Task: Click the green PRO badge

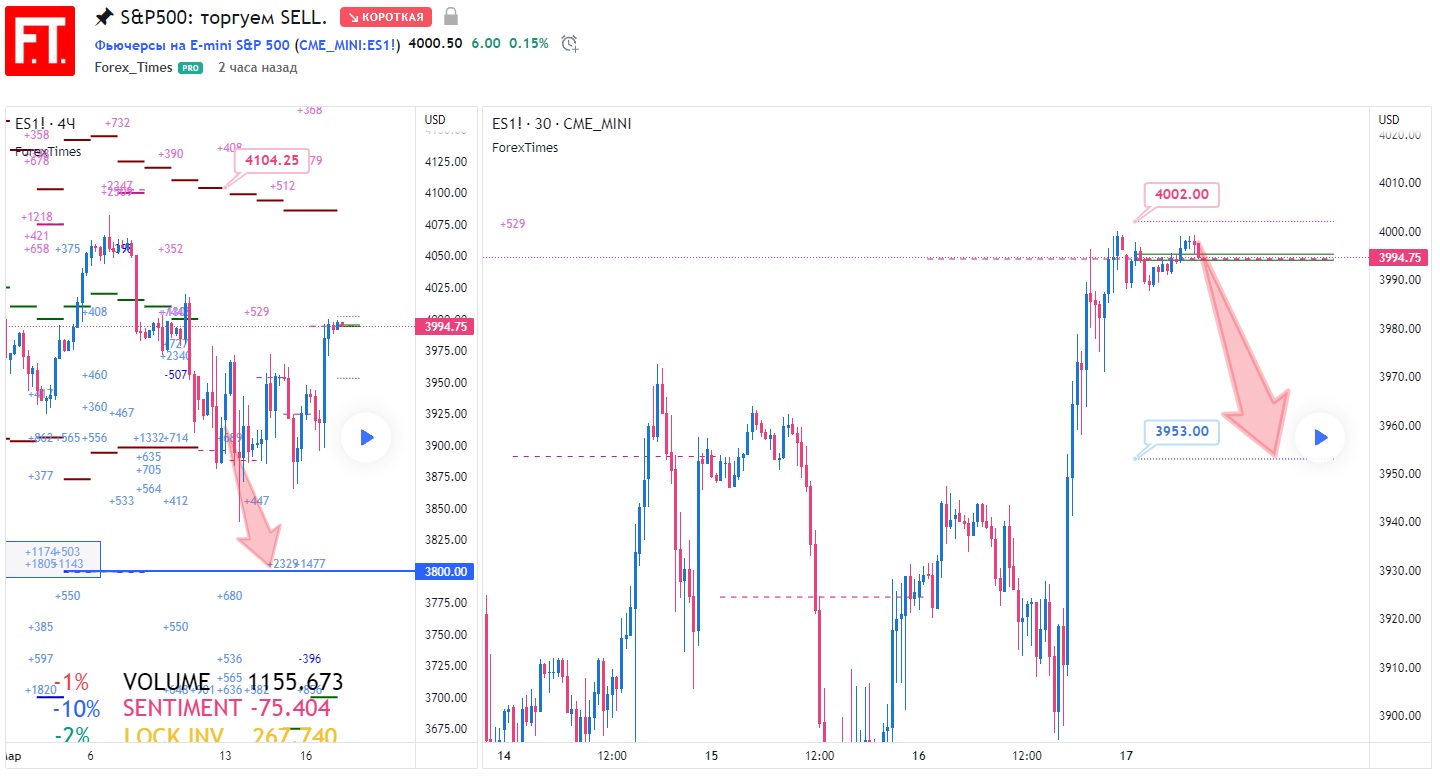Action: [190, 68]
